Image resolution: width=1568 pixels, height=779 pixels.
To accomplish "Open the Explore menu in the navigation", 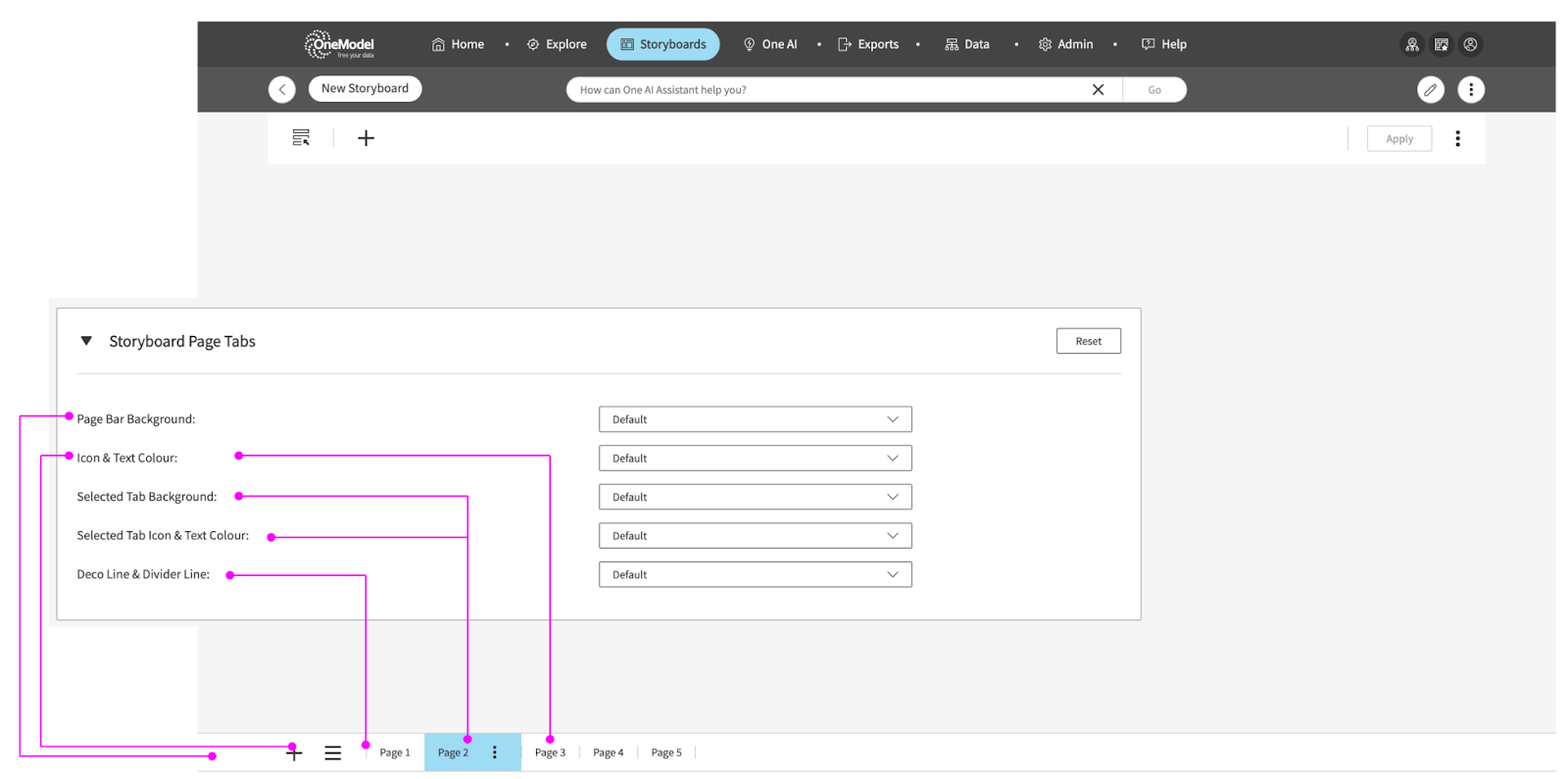I will [557, 44].
